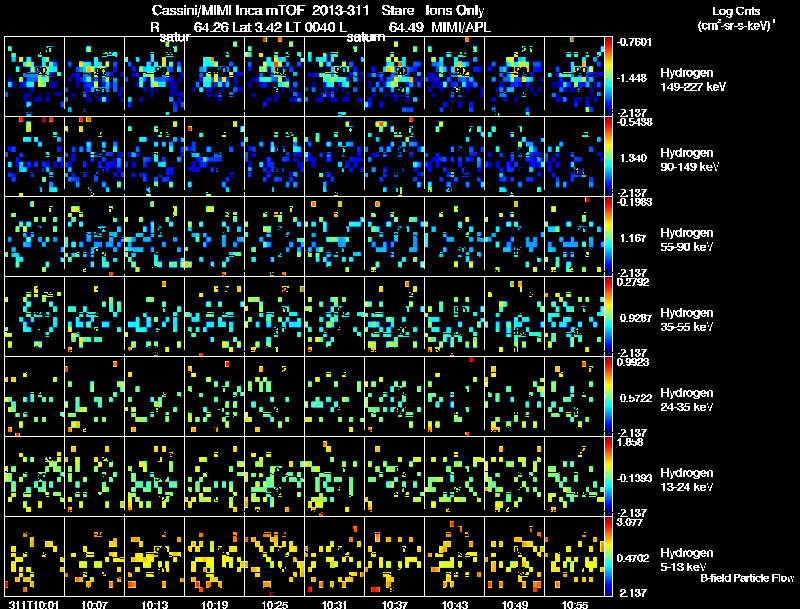The image size is (800, 609).
Task: Open the 149-227 keV panel at 10:49
Action: (515, 76)
